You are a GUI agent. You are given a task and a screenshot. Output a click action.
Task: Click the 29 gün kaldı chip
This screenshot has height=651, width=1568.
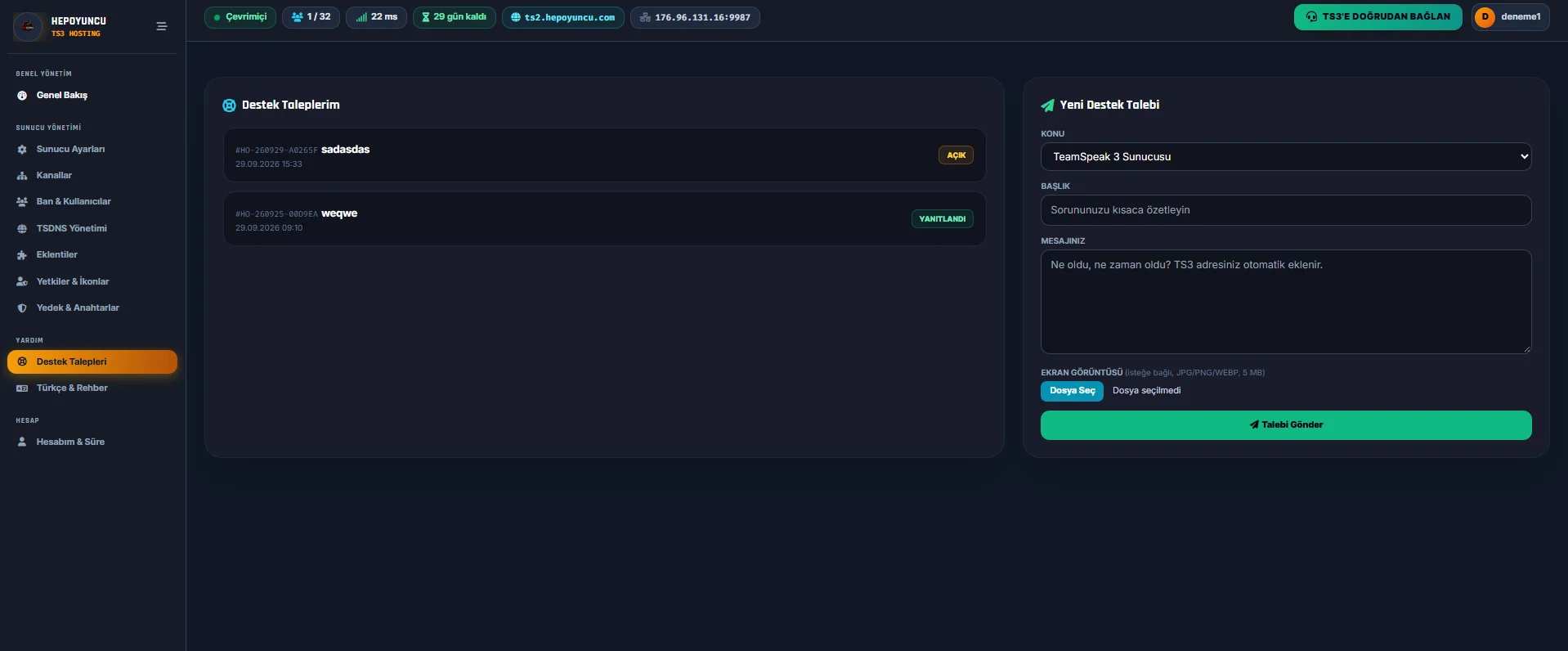pos(454,17)
